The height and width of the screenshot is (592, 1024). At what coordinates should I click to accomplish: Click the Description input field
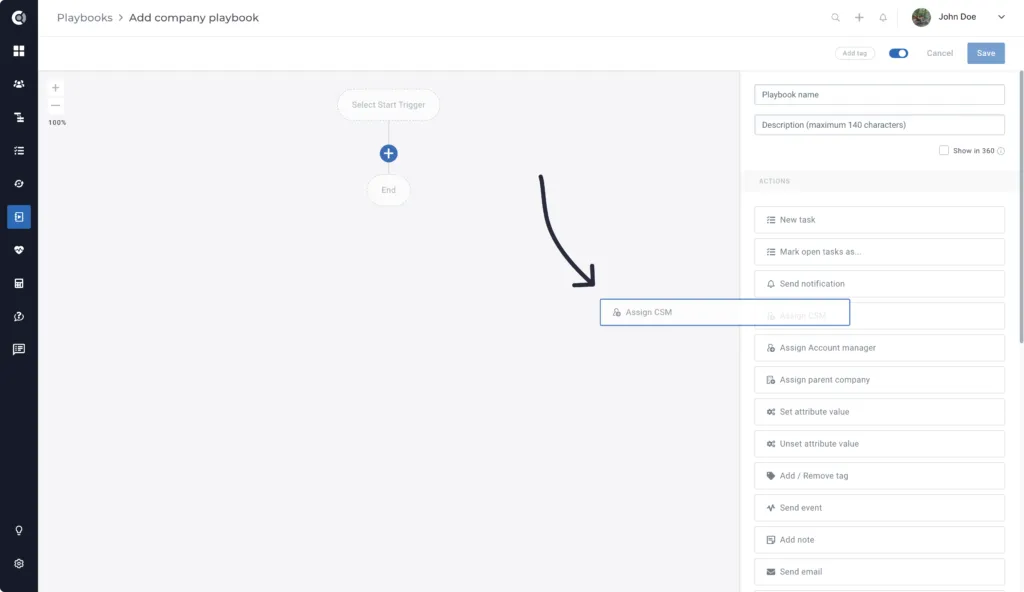point(879,125)
